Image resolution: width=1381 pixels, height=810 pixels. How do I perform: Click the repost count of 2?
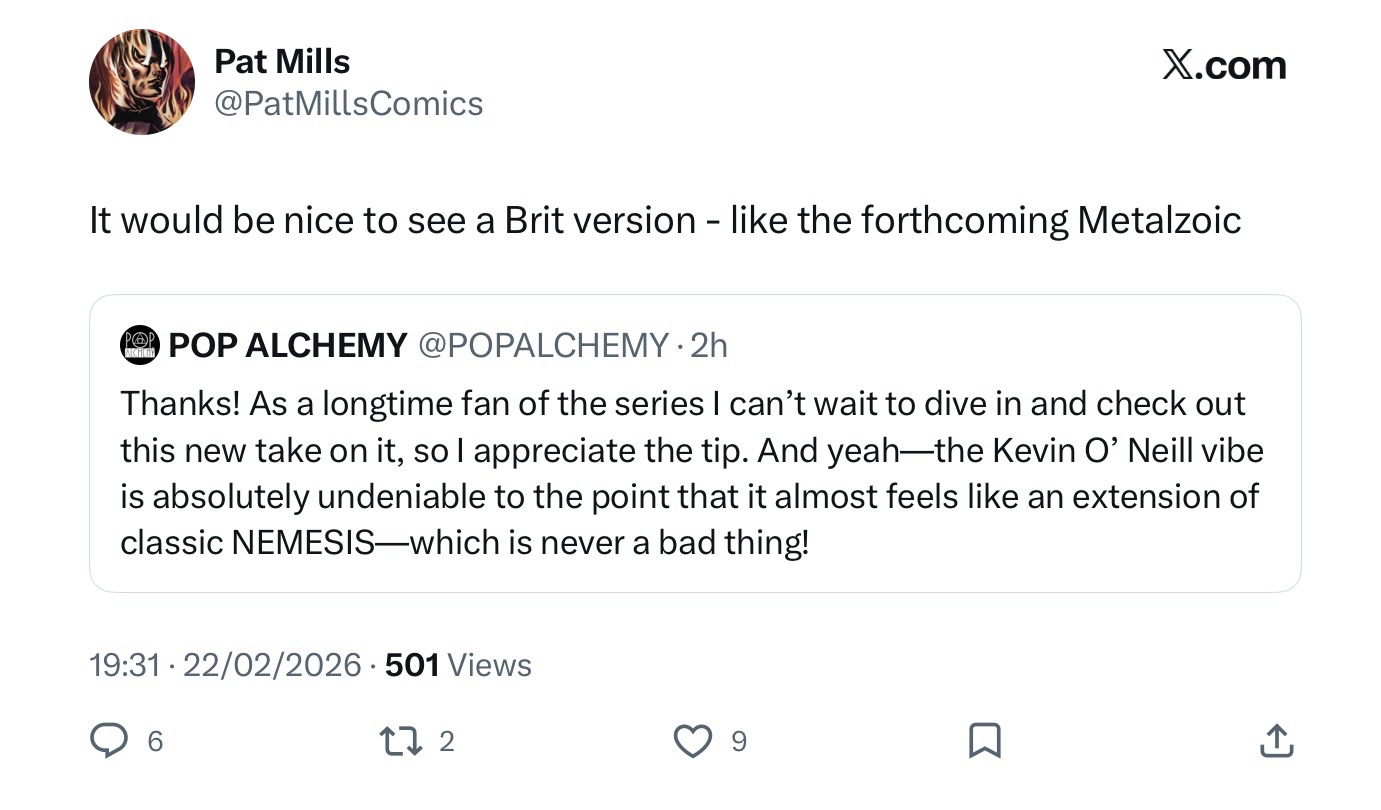pyautogui.click(x=447, y=741)
